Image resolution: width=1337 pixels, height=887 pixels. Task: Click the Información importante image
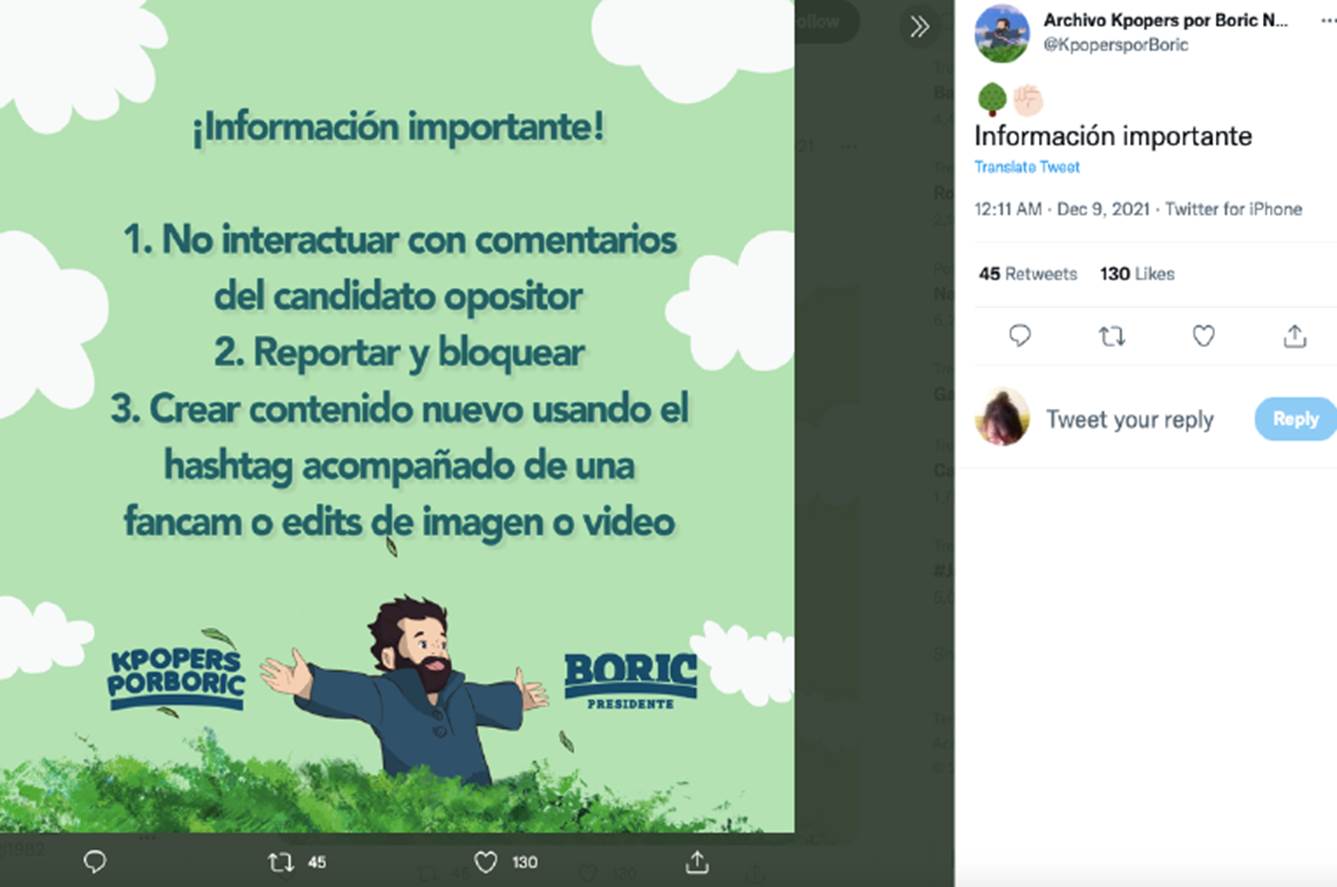[397, 416]
